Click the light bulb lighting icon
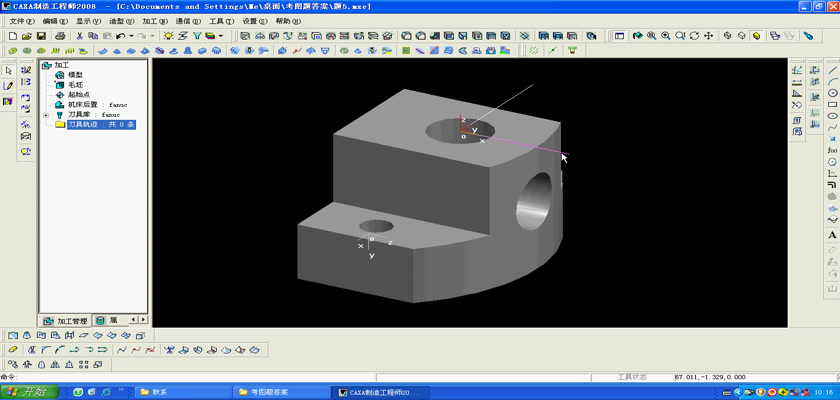This screenshot has height=400, width=840. pos(168,36)
